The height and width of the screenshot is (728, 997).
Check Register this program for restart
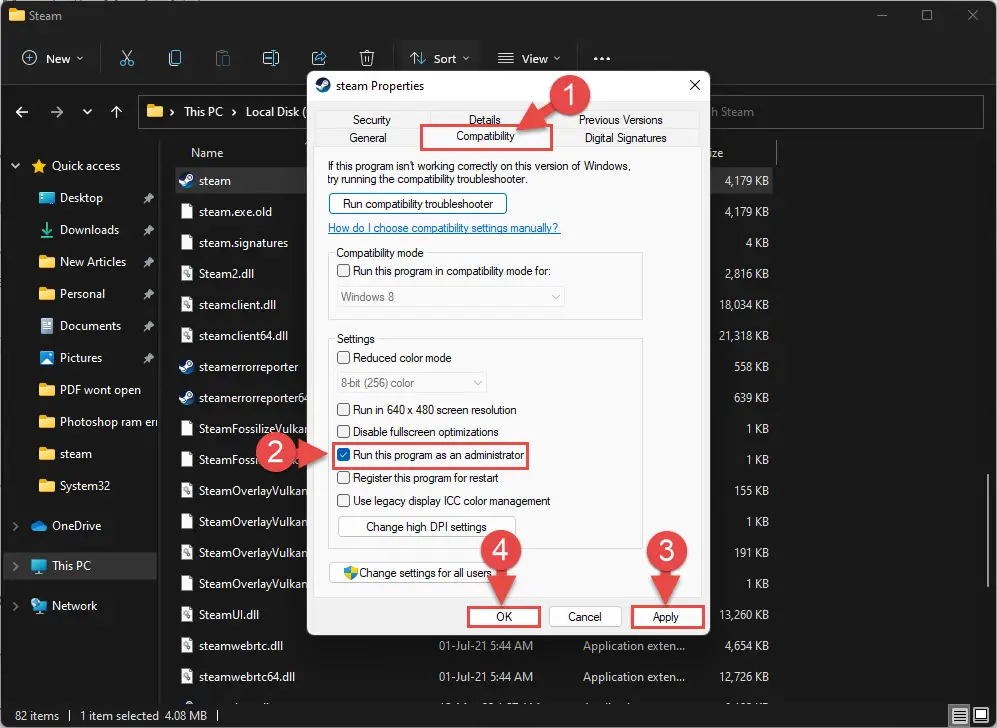click(343, 478)
